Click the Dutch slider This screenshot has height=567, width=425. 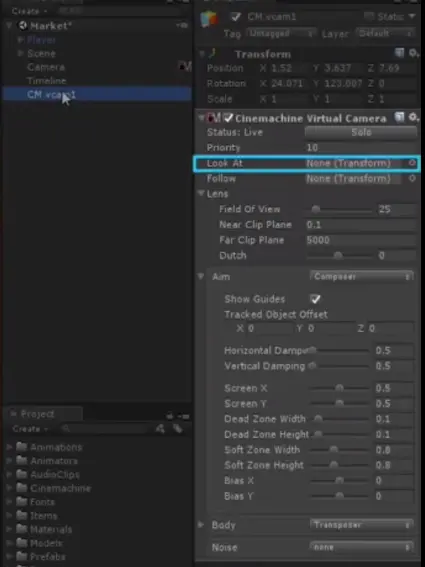[x=340, y=256]
